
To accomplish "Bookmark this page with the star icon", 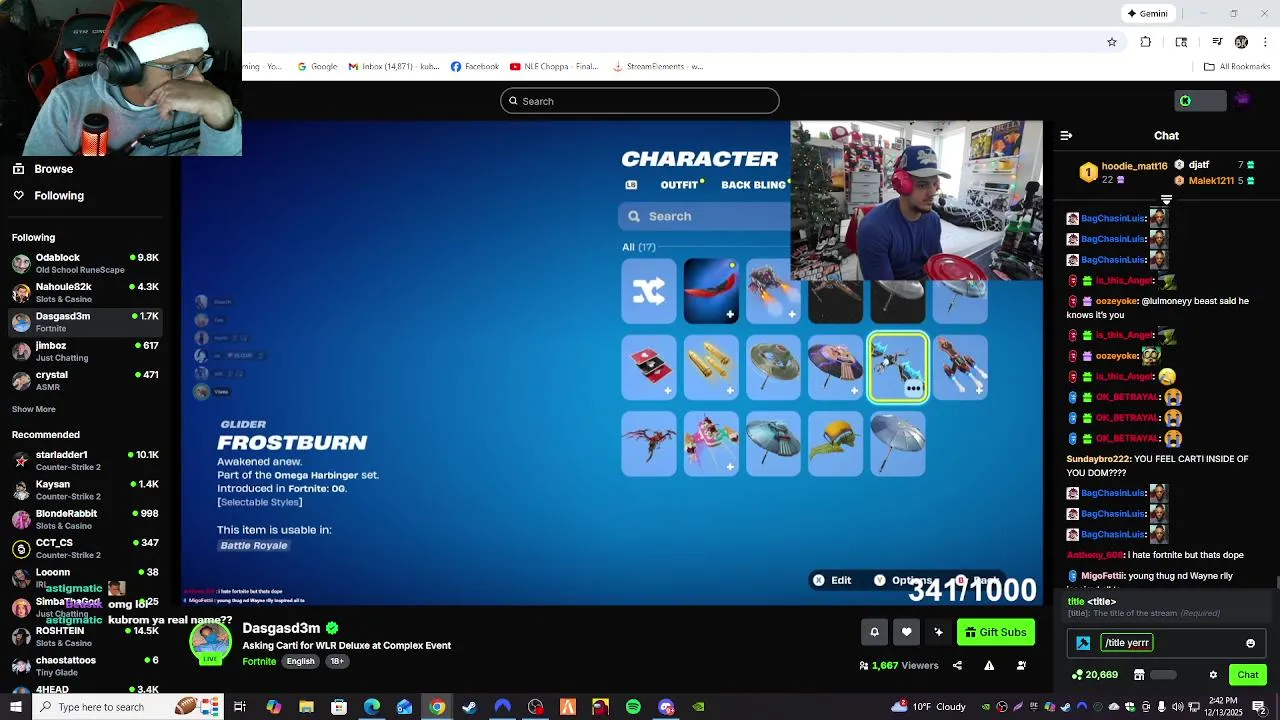I will tap(1111, 42).
